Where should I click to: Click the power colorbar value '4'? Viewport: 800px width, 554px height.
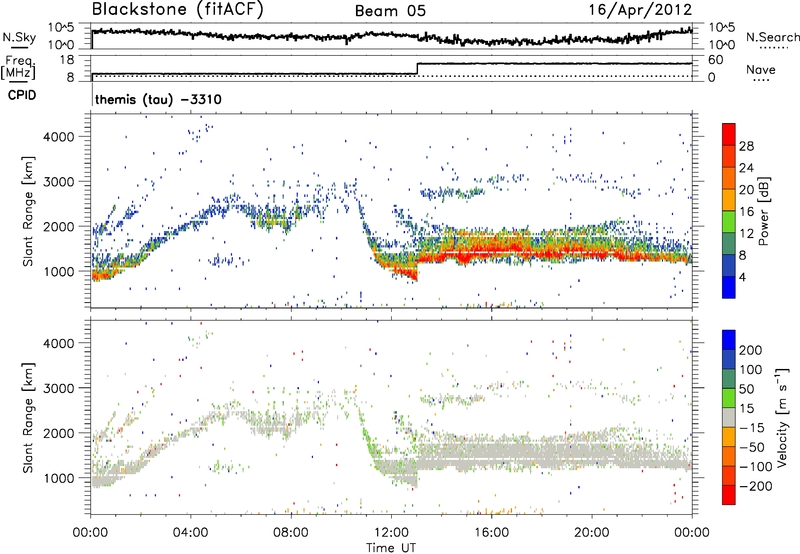point(742,277)
